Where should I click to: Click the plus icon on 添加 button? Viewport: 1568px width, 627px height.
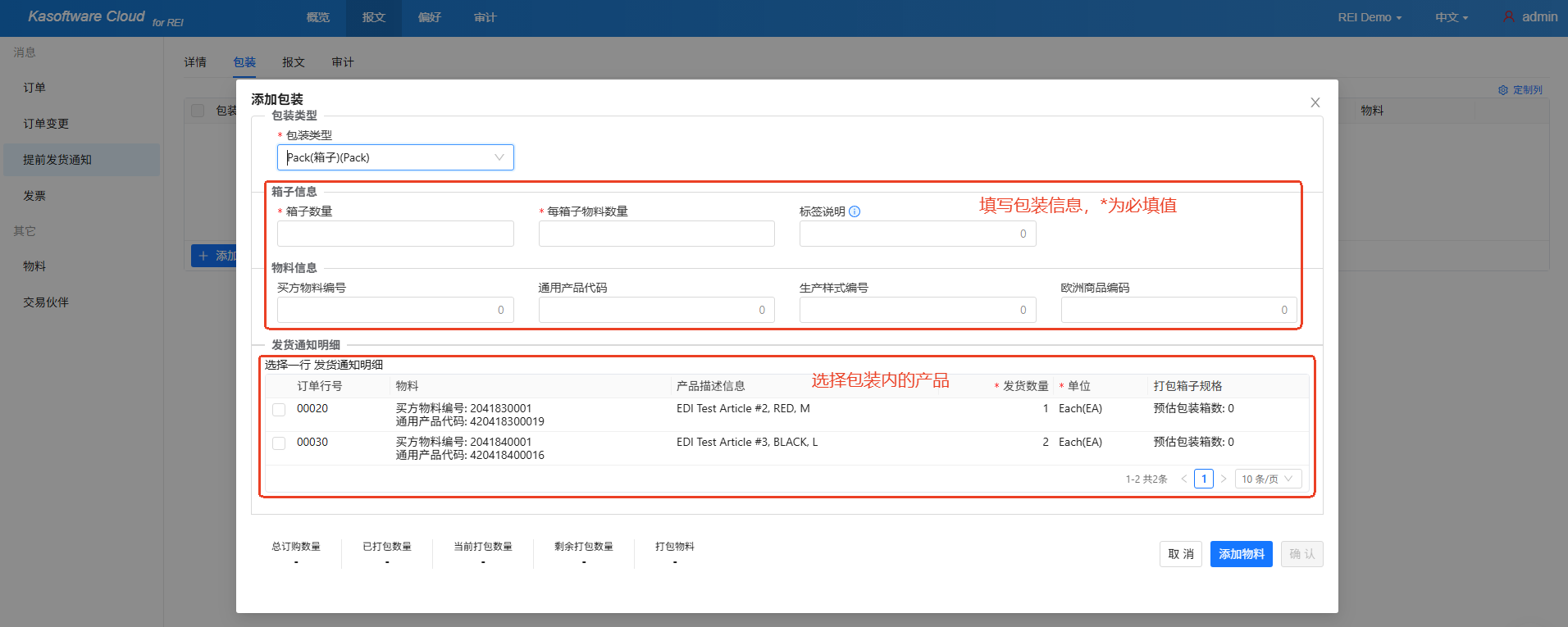203,256
